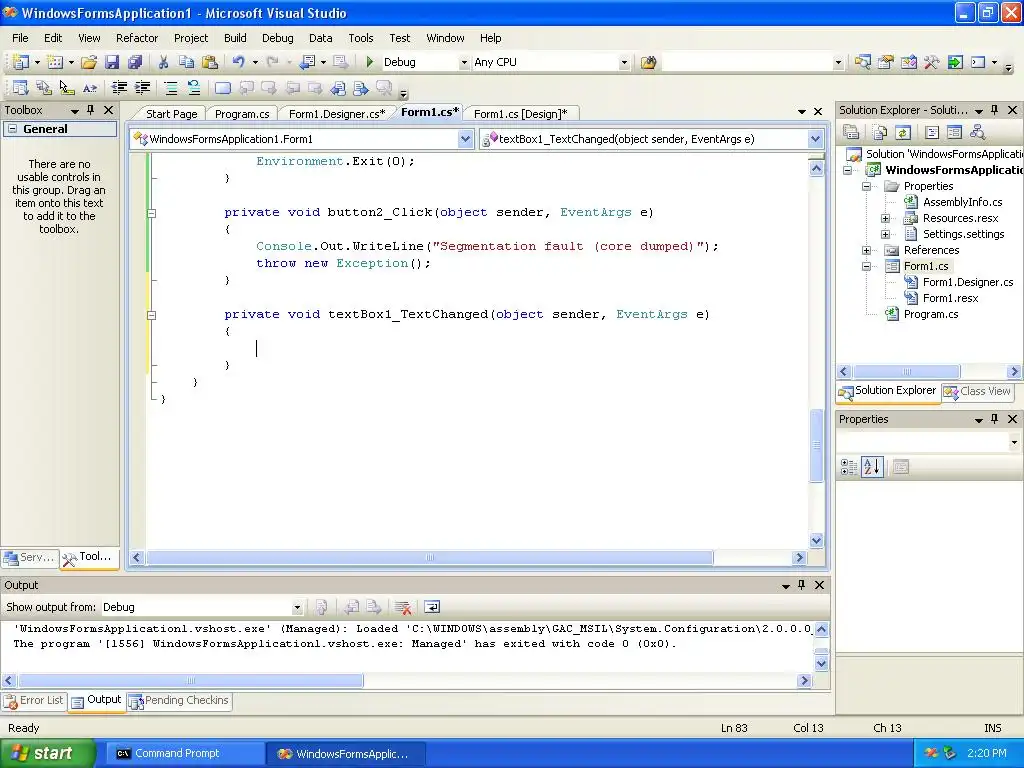Image resolution: width=1024 pixels, height=768 pixels.
Task: Switch to the Class View tab
Action: click(x=978, y=391)
